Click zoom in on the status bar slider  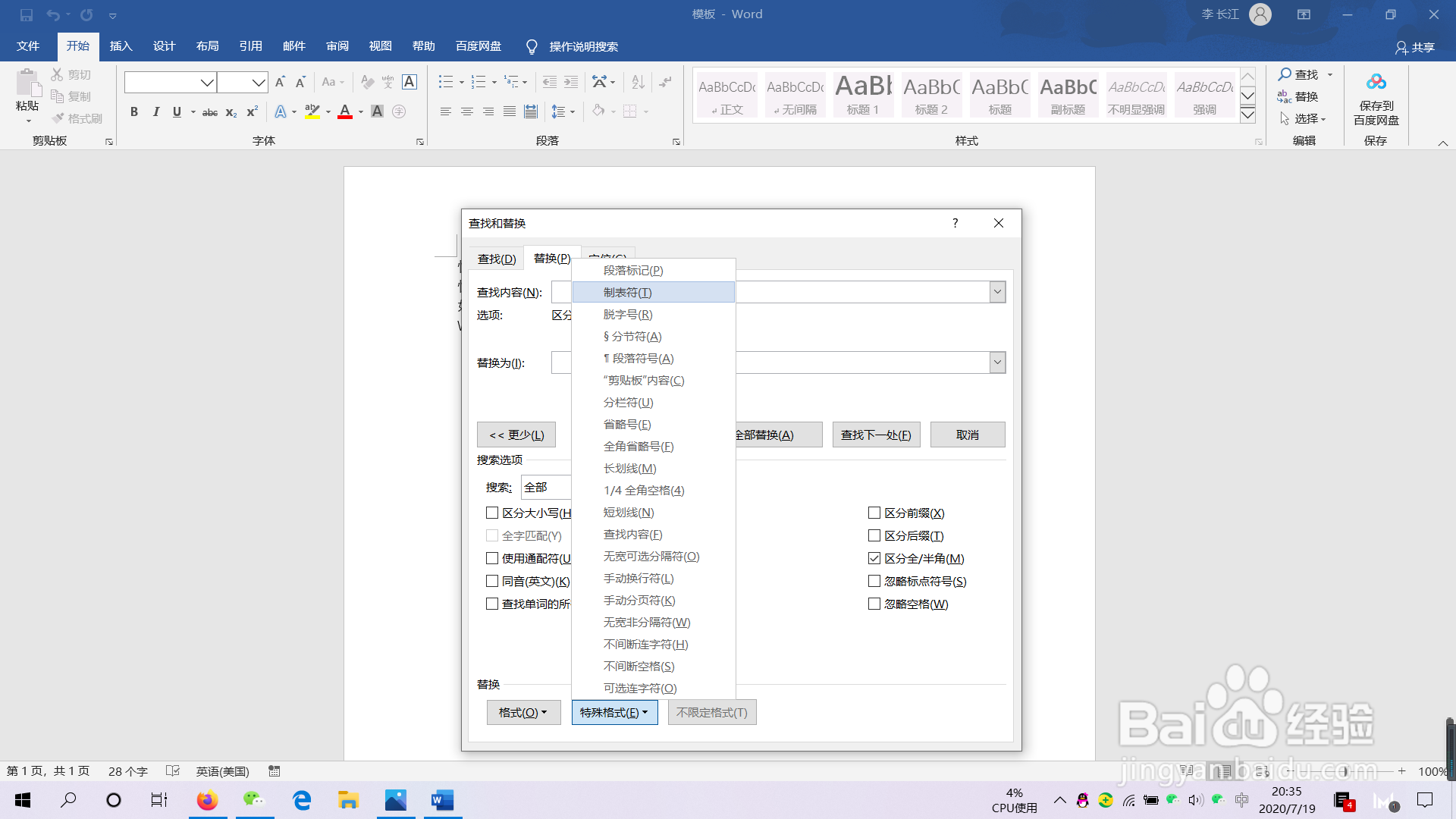pyautogui.click(x=1402, y=771)
